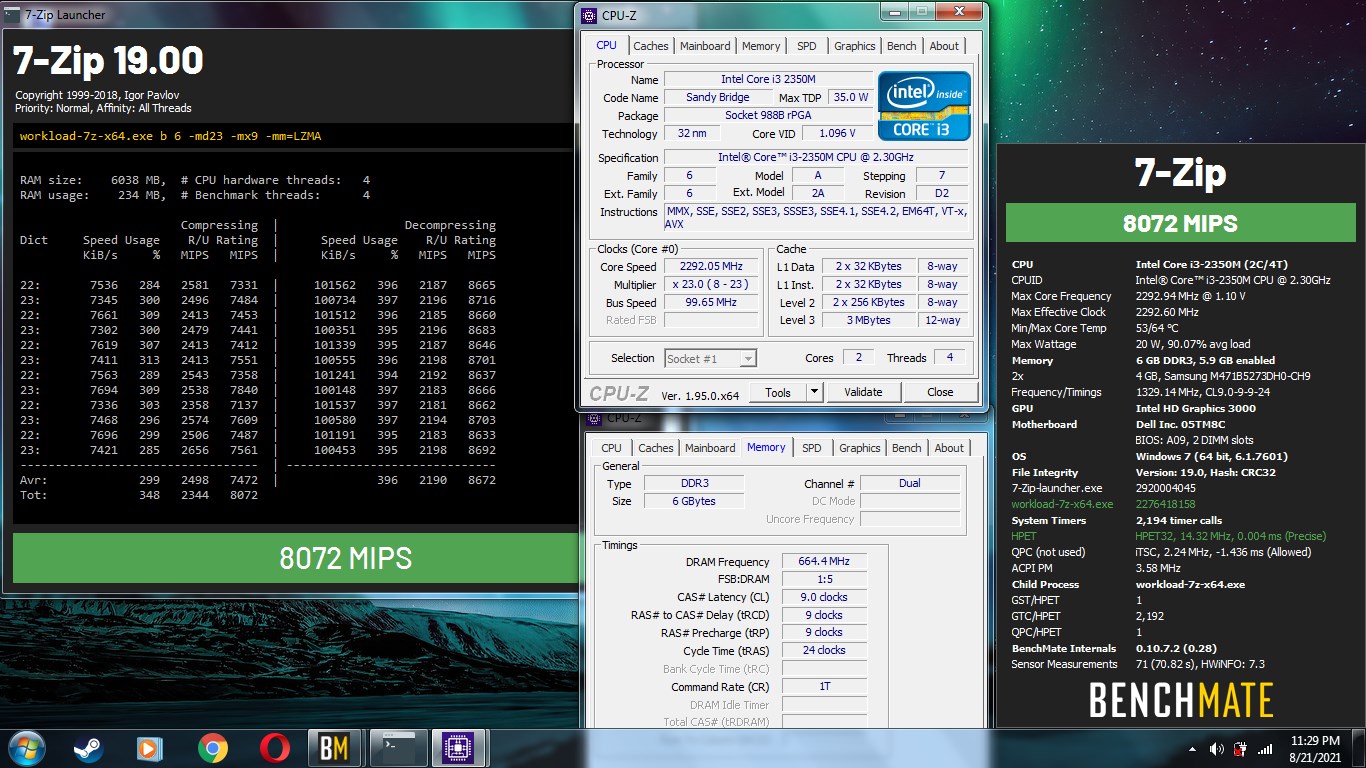The height and width of the screenshot is (768, 1366).
Task: Click the Close button at CPU-Z bottom
Action: [x=940, y=392]
